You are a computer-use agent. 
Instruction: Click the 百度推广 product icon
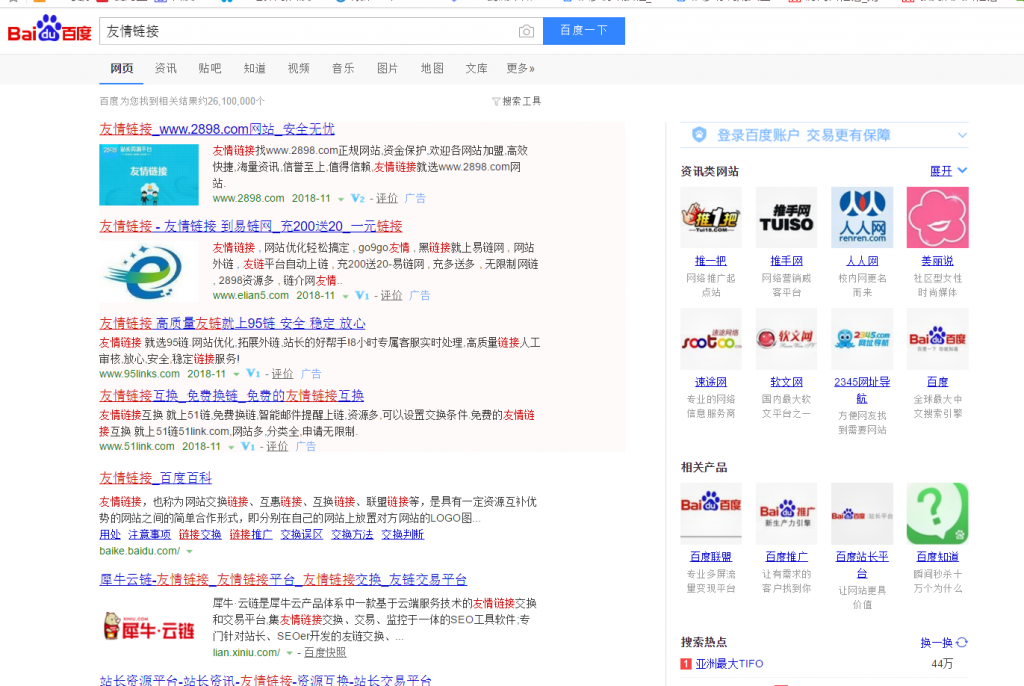786,514
